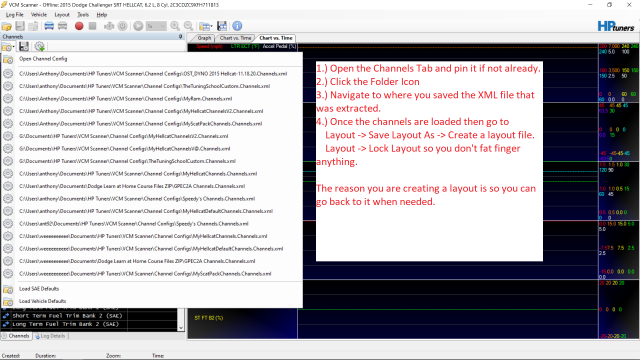Viewport: 640px width, 360px height.
Task: Start logging with the red record button
Action: coord(79,26)
